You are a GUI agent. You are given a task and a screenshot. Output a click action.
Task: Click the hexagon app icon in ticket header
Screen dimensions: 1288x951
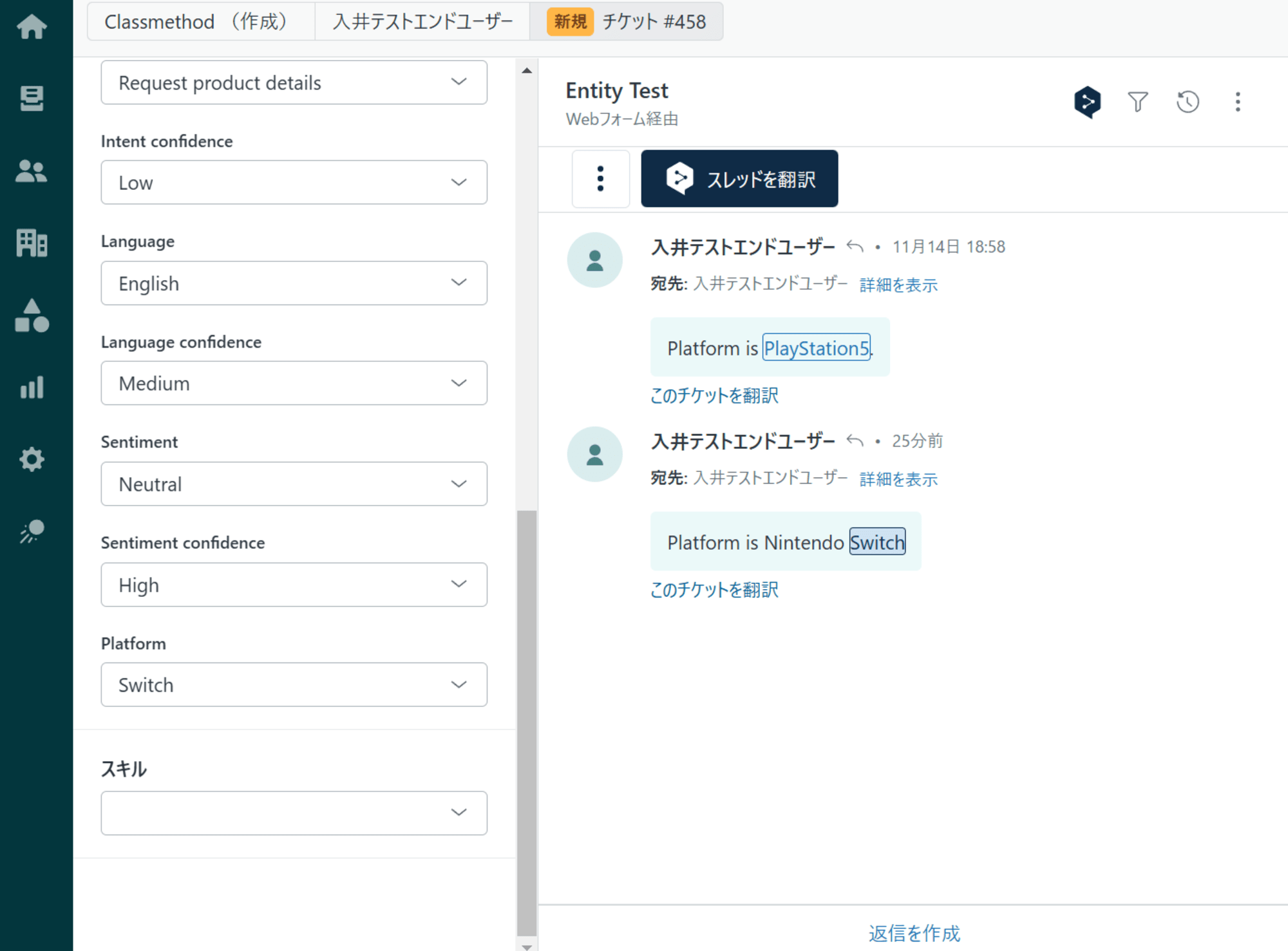click(x=1087, y=102)
